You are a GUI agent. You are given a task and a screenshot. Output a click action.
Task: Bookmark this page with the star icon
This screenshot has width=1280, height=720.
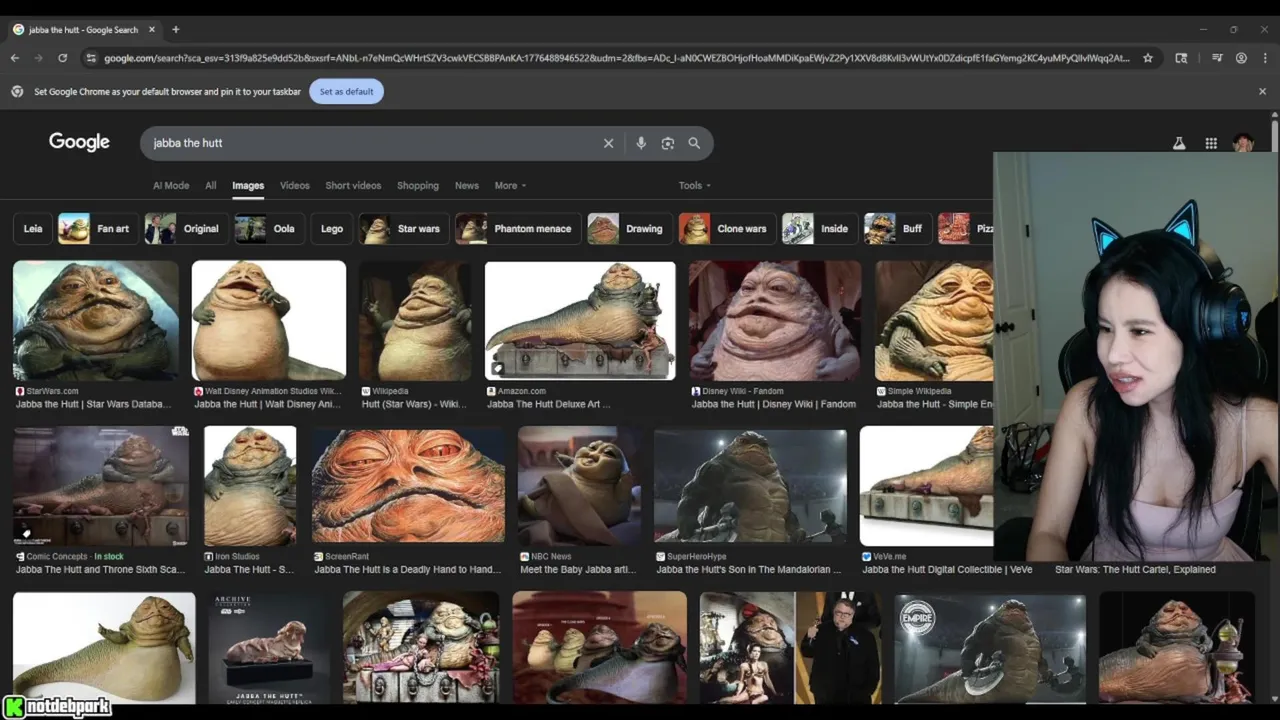1148,58
